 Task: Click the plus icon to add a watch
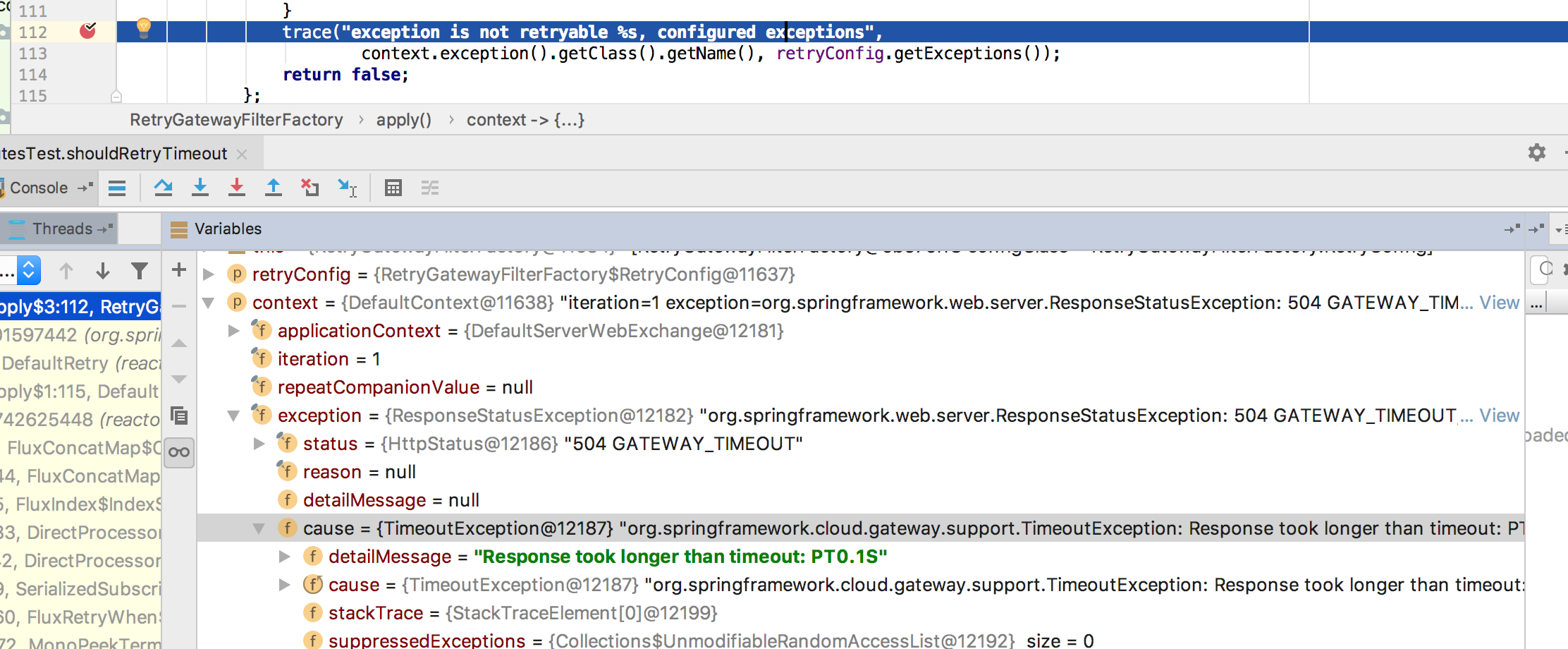pyautogui.click(x=178, y=270)
